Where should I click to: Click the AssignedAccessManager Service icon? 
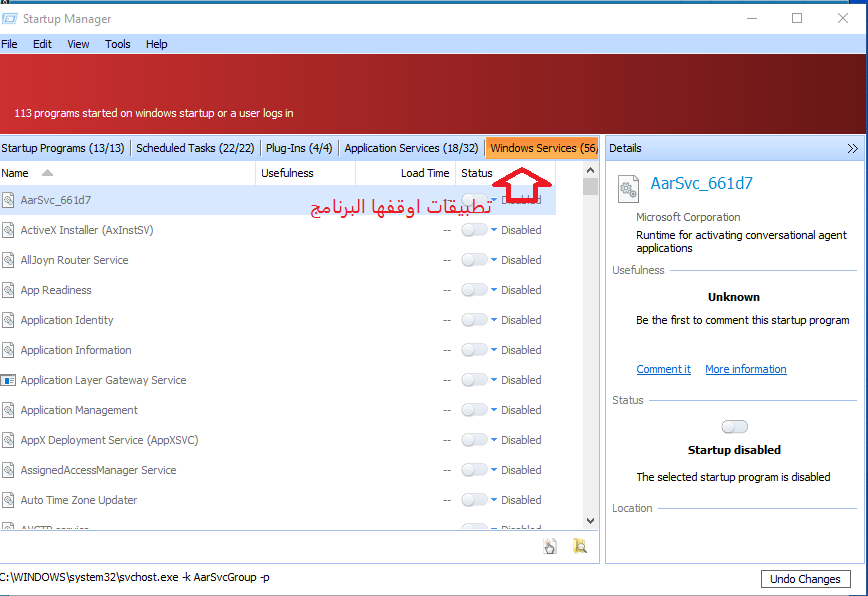pos(8,470)
